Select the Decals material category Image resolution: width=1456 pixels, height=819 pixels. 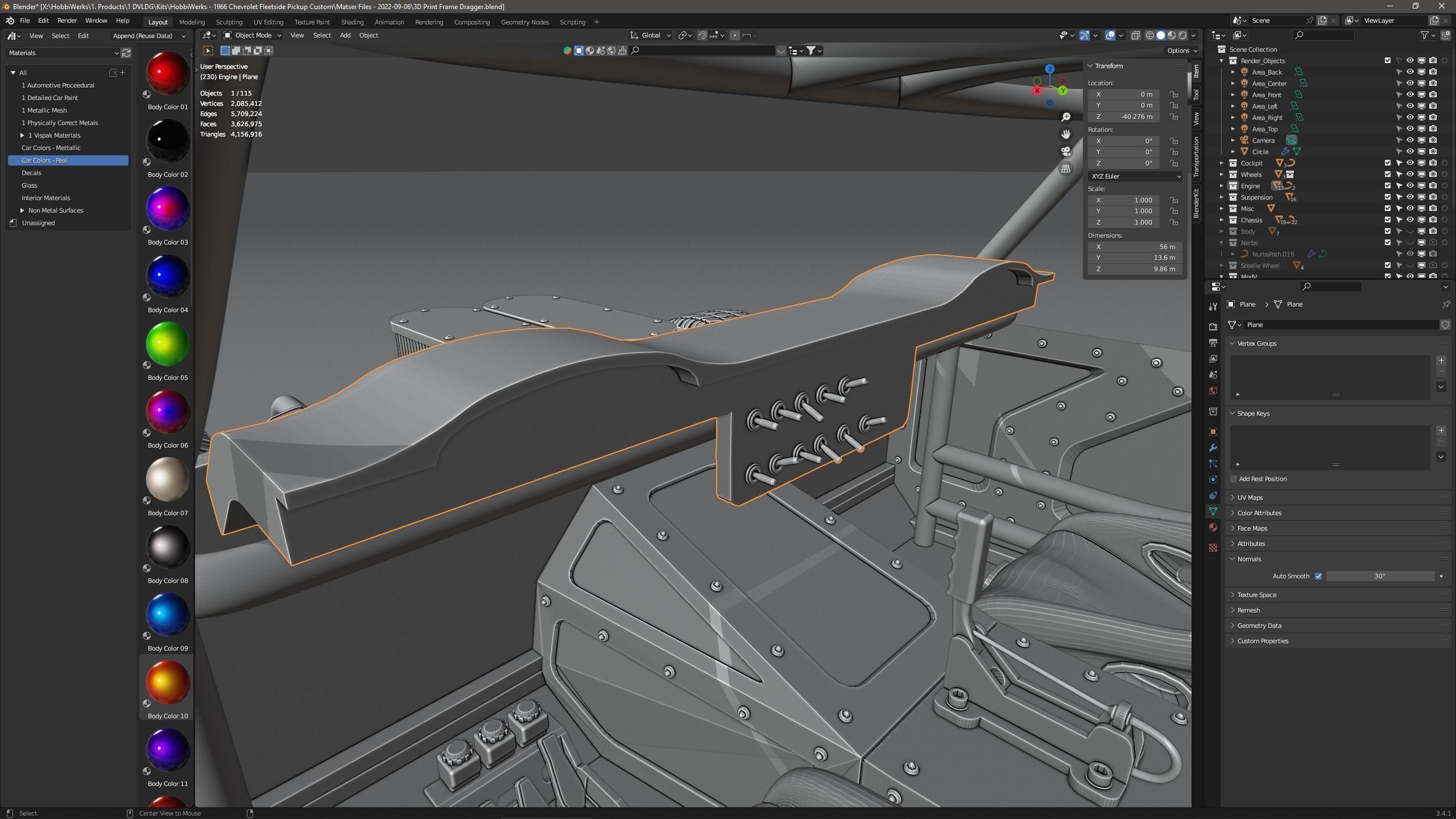click(31, 173)
